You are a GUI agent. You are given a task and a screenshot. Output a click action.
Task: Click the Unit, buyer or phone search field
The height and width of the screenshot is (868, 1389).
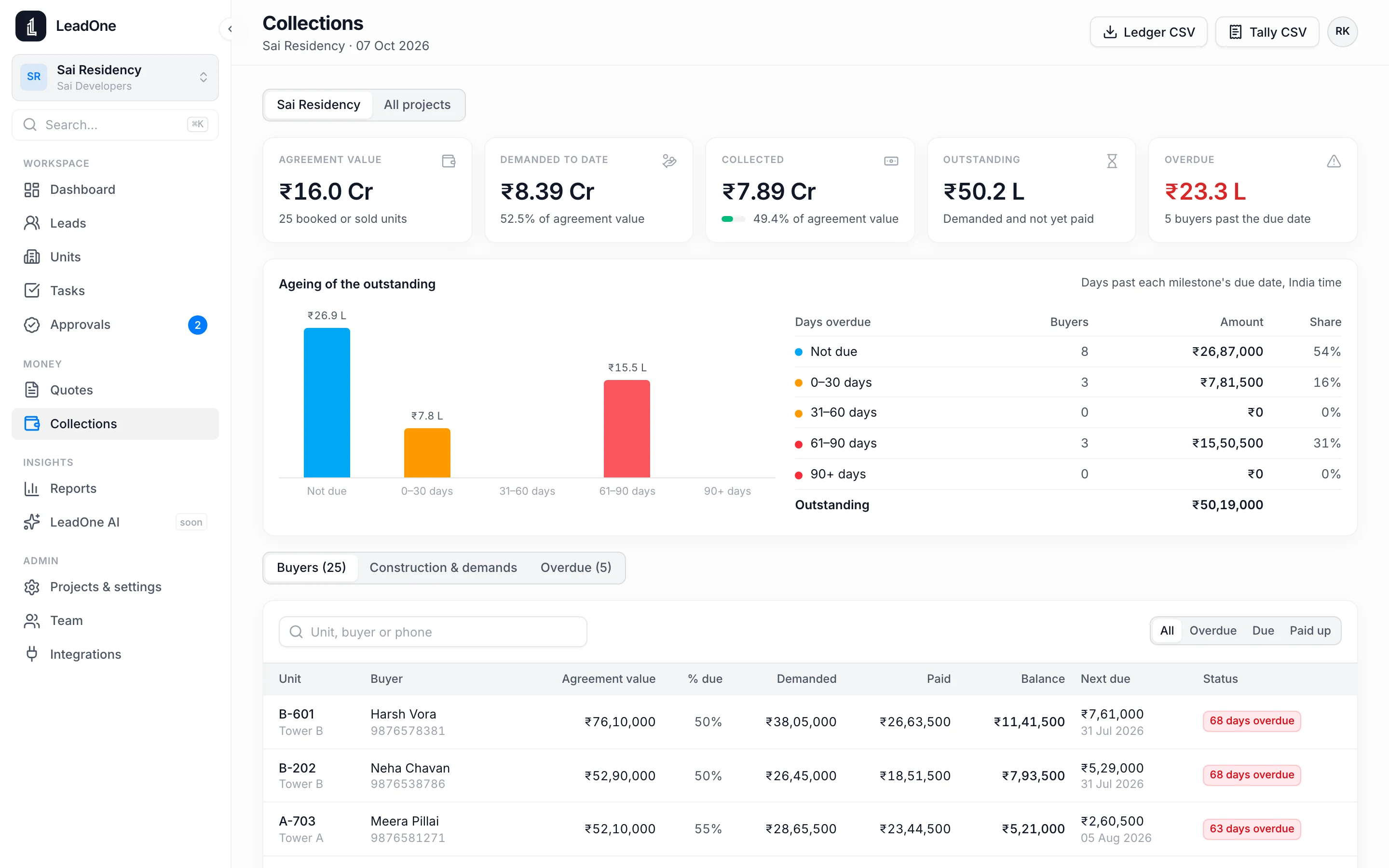coord(433,632)
